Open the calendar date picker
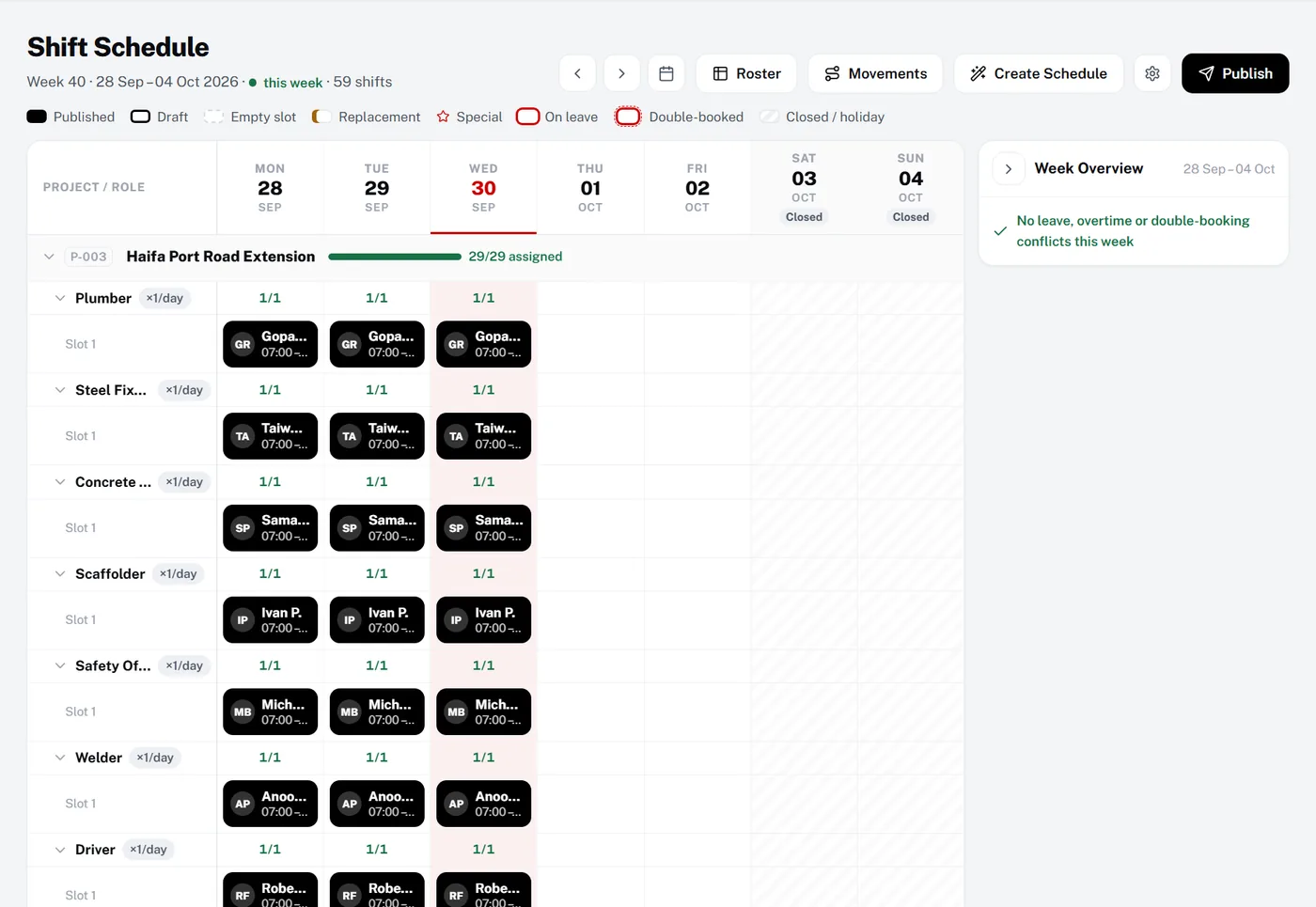Screen dimensions: 1316x907 [666, 73]
